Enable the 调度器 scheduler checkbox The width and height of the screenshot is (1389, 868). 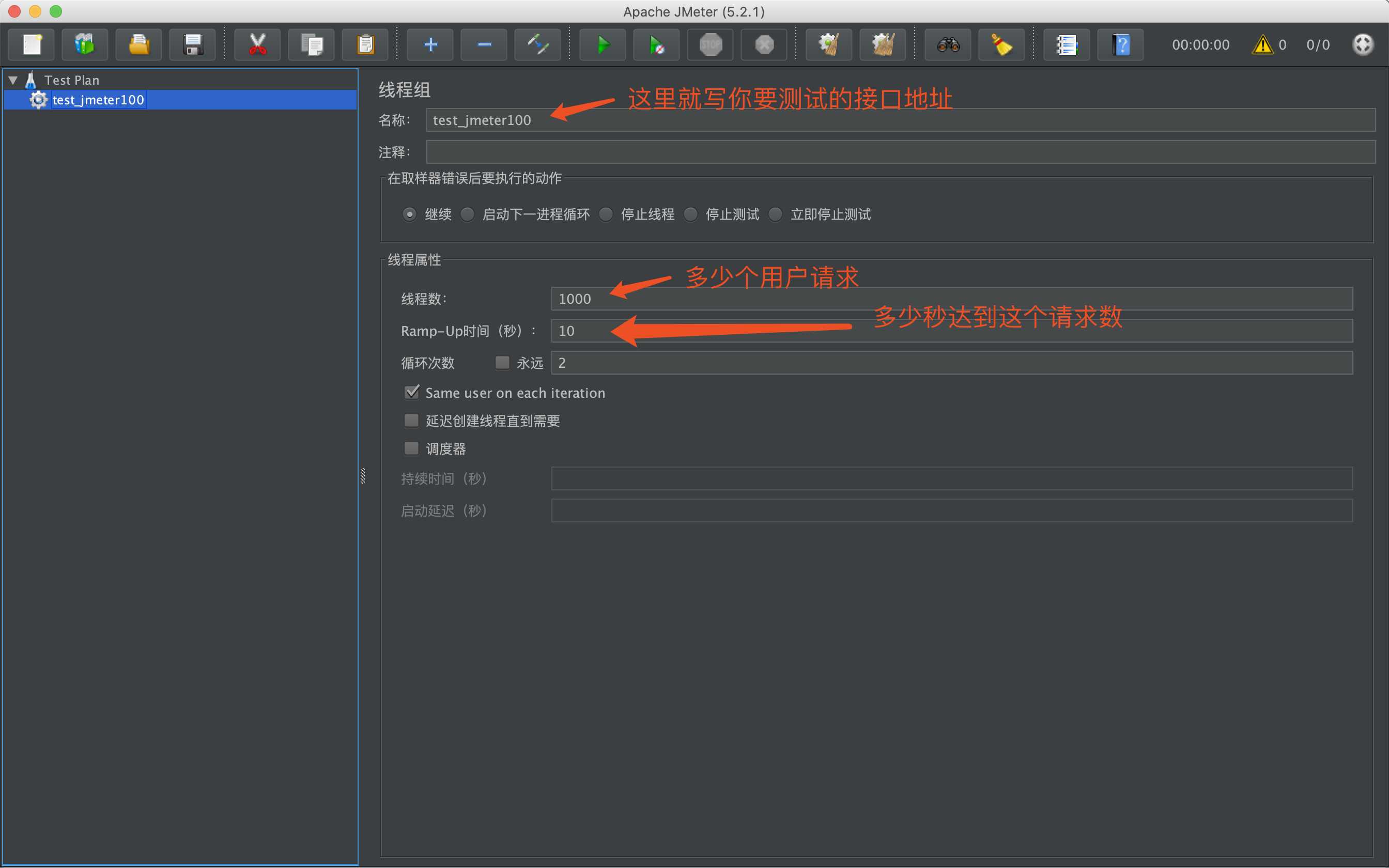click(412, 448)
